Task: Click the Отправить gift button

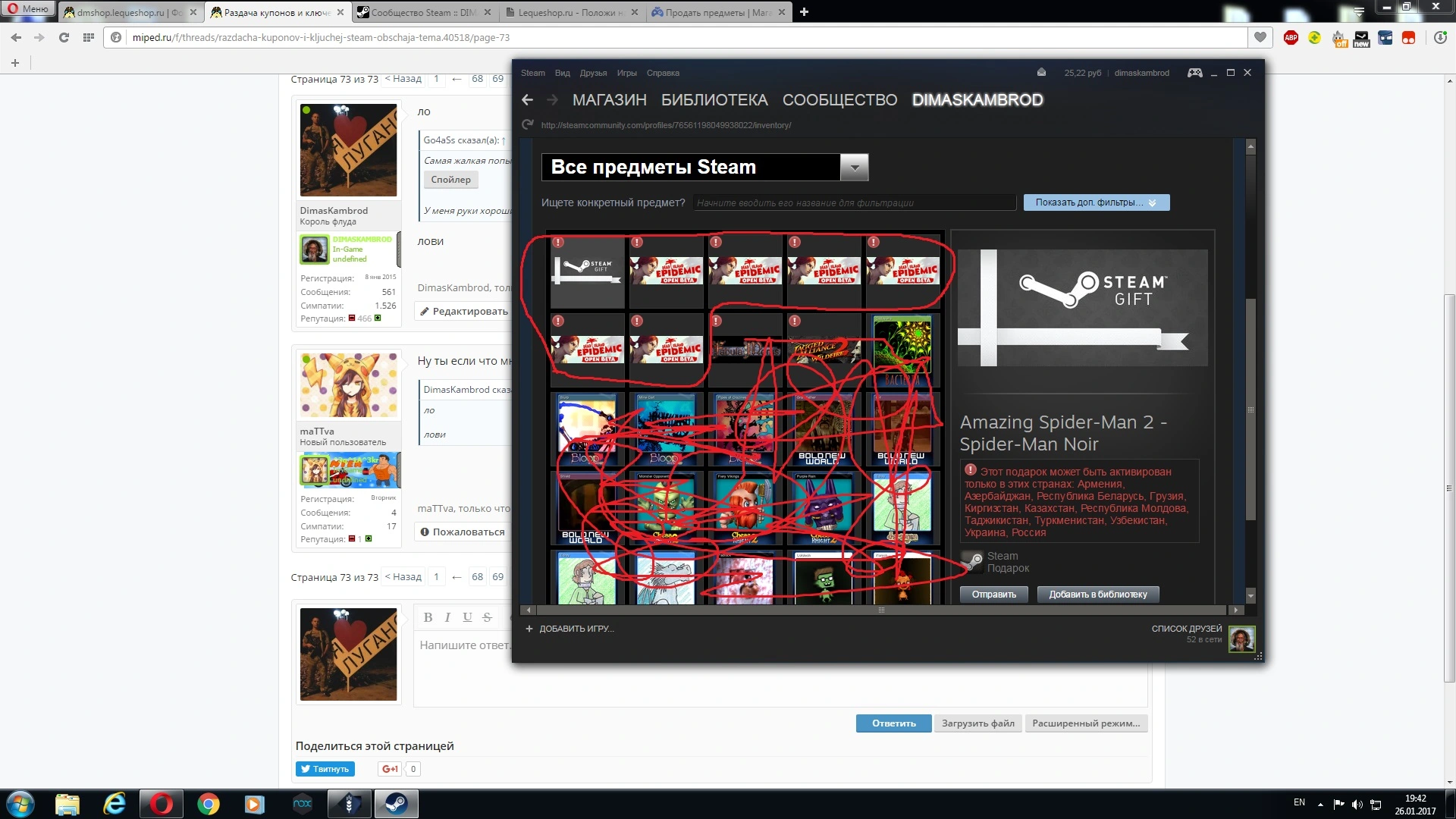Action: click(x=993, y=595)
